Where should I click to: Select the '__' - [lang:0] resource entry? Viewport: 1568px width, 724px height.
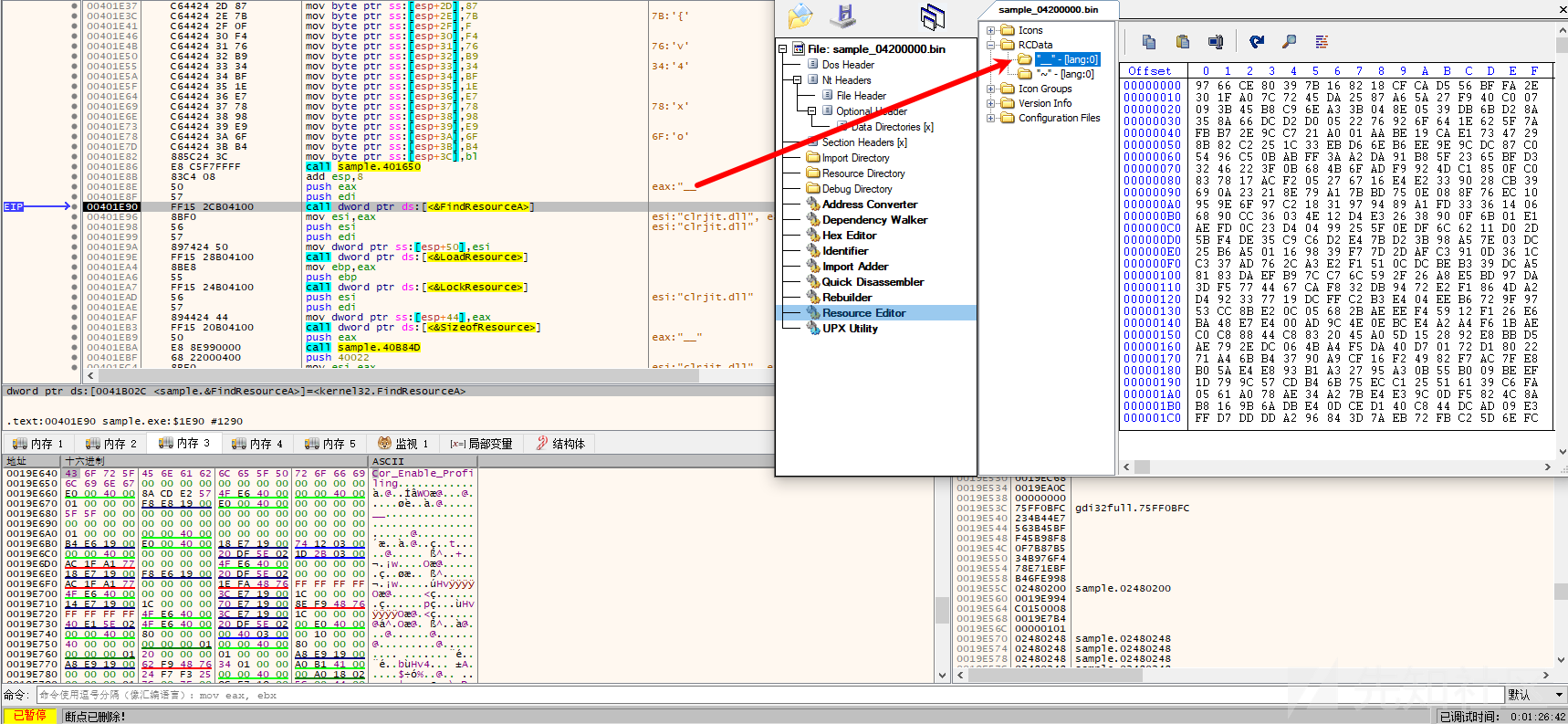coord(1068,59)
